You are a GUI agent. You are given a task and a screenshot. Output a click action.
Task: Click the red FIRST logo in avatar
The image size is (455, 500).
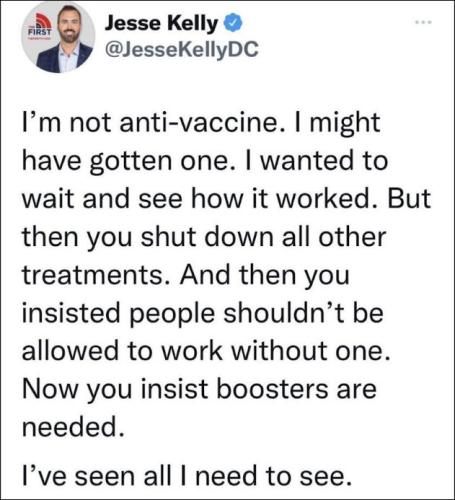[40, 28]
